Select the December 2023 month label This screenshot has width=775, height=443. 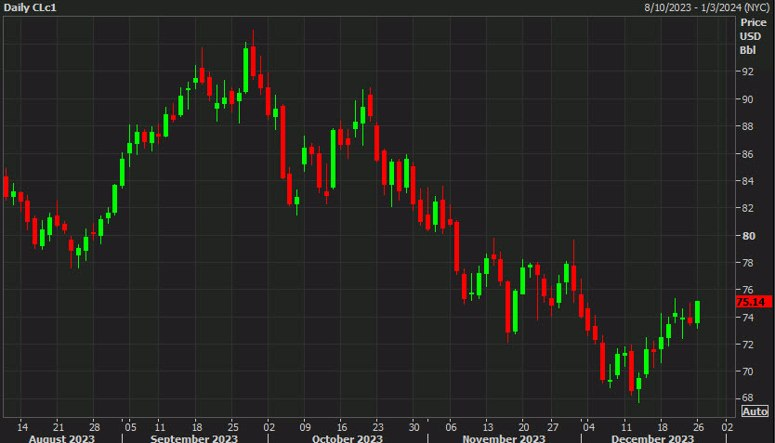(652, 438)
